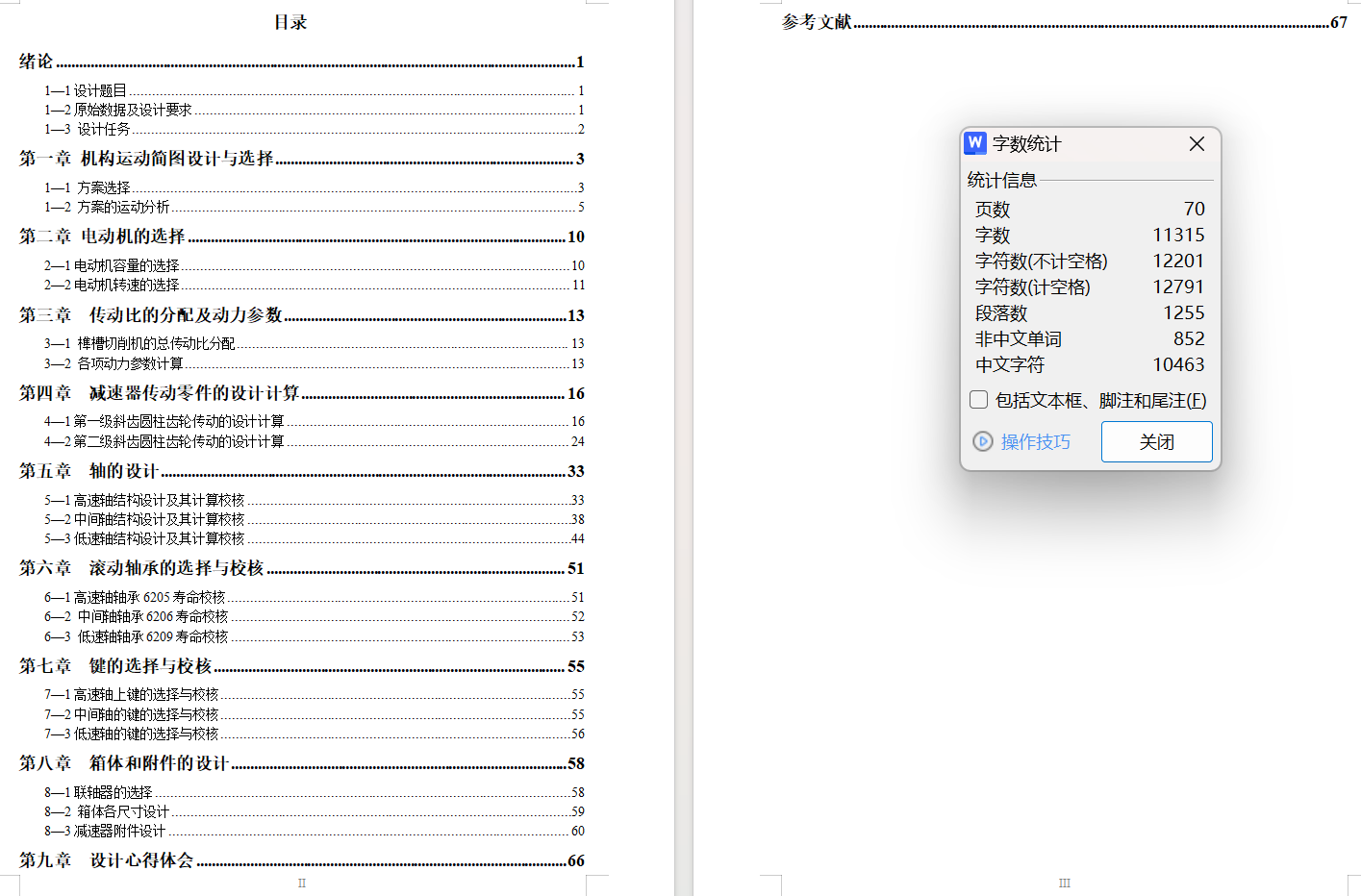The height and width of the screenshot is (896, 1361).
Task: Open TOC entry 5—1 高速轴结构设计
Action: 314,500
